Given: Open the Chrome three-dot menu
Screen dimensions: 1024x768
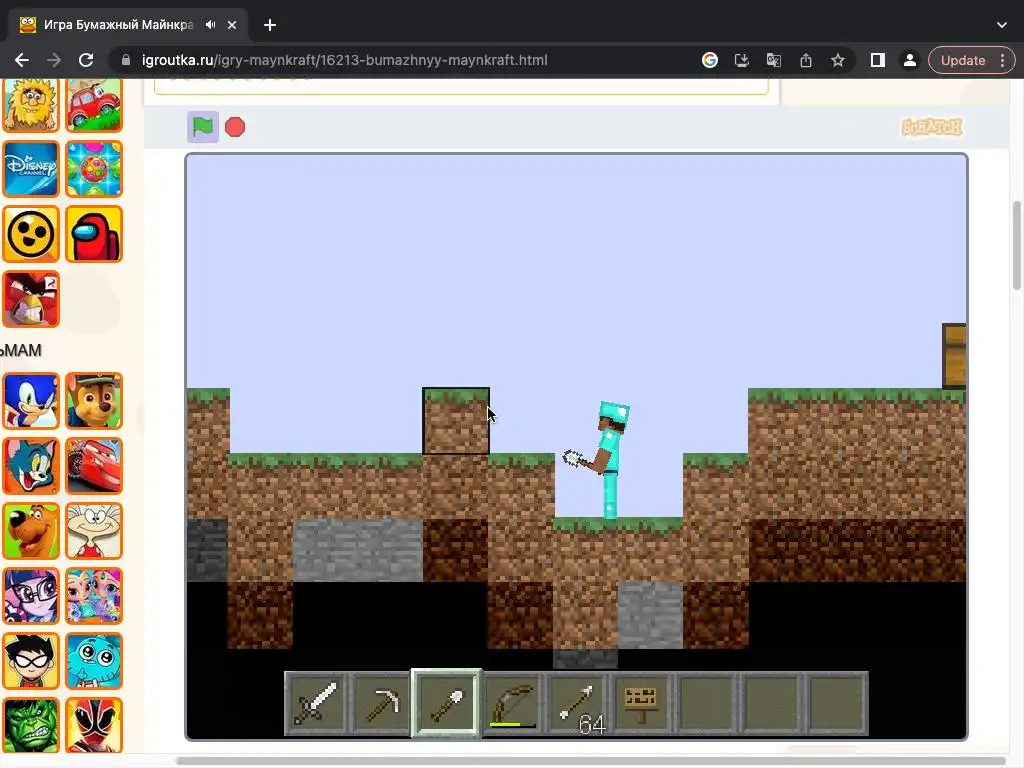Looking at the screenshot, I should click(1002, 60).
